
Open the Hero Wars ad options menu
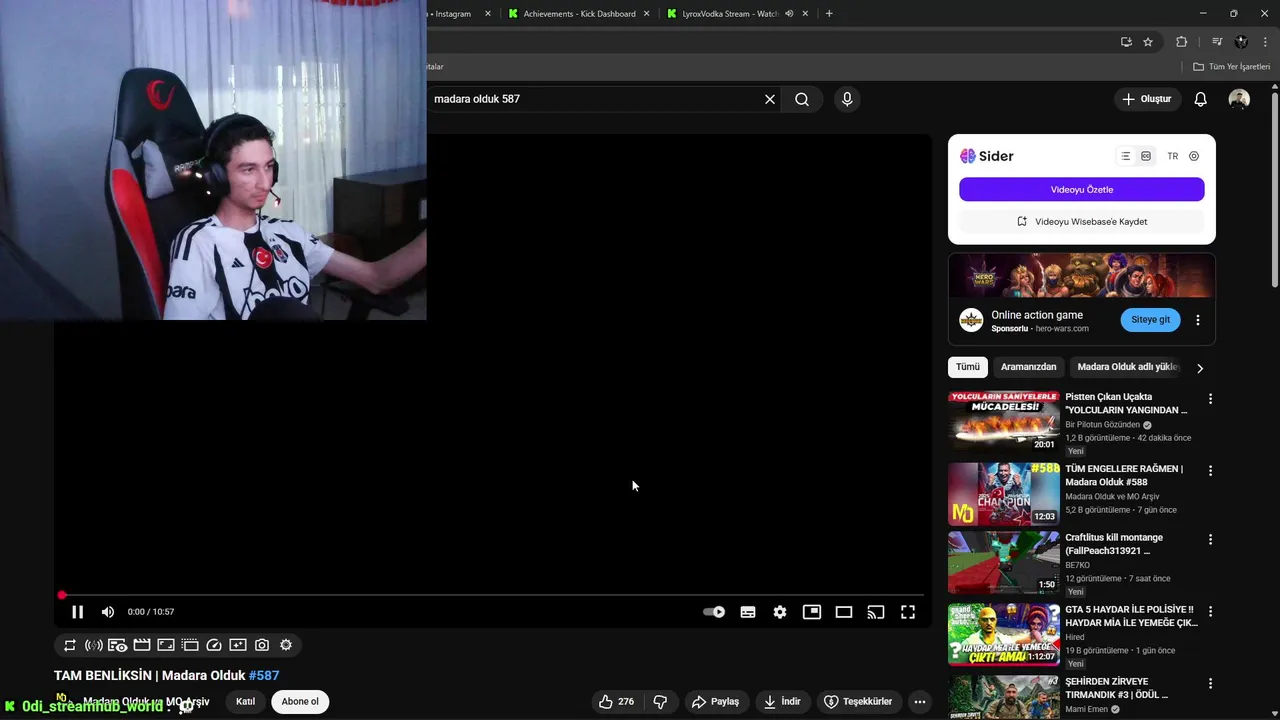coord(1198,320)
